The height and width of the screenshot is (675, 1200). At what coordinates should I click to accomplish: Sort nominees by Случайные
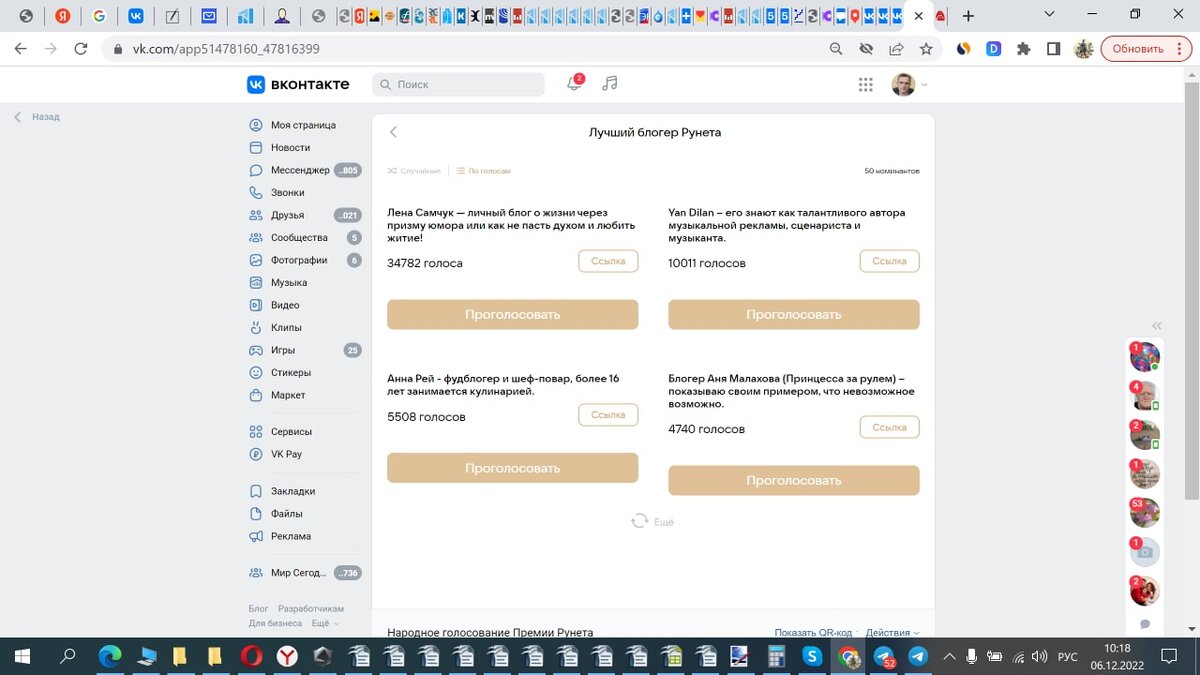click(x=414, y=171)
